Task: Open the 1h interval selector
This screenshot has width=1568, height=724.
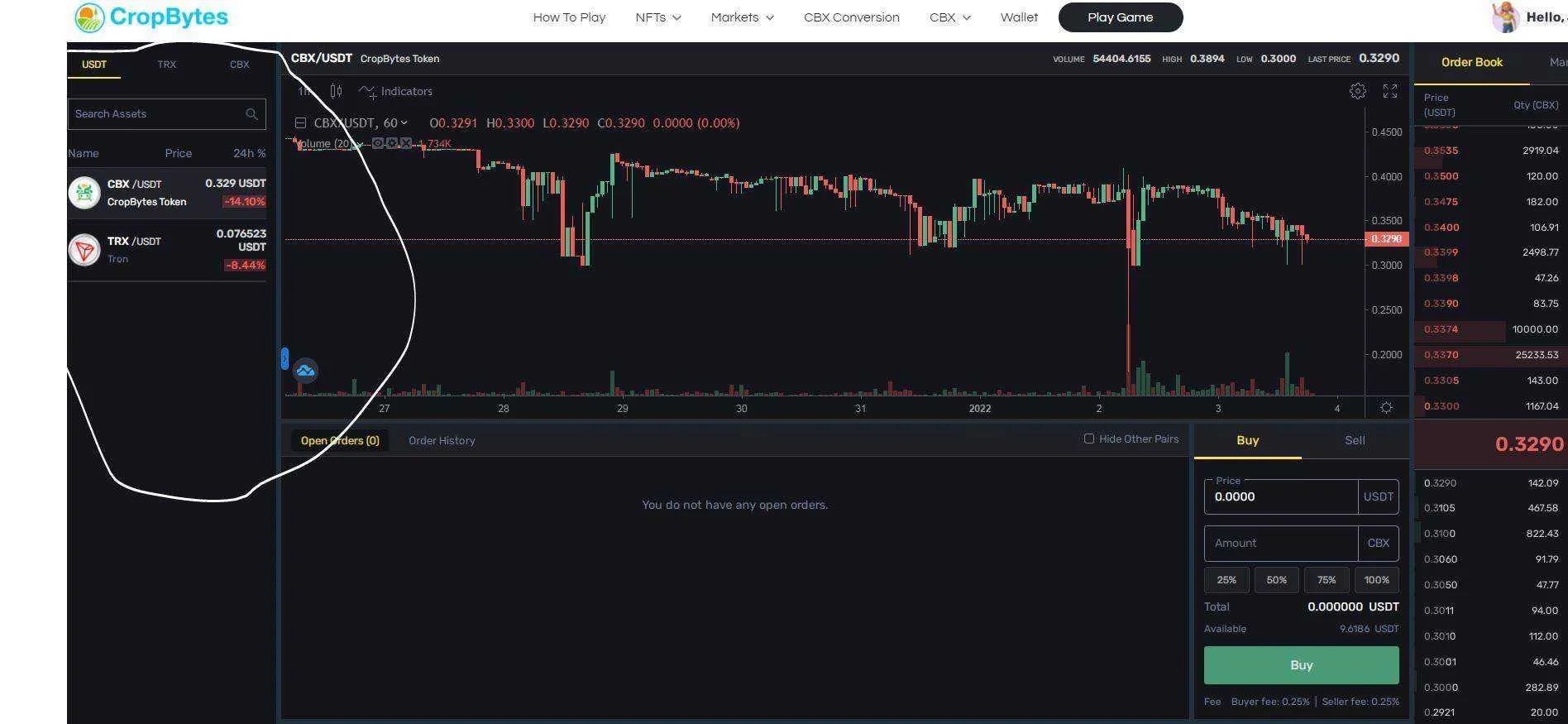Action: 304,91
